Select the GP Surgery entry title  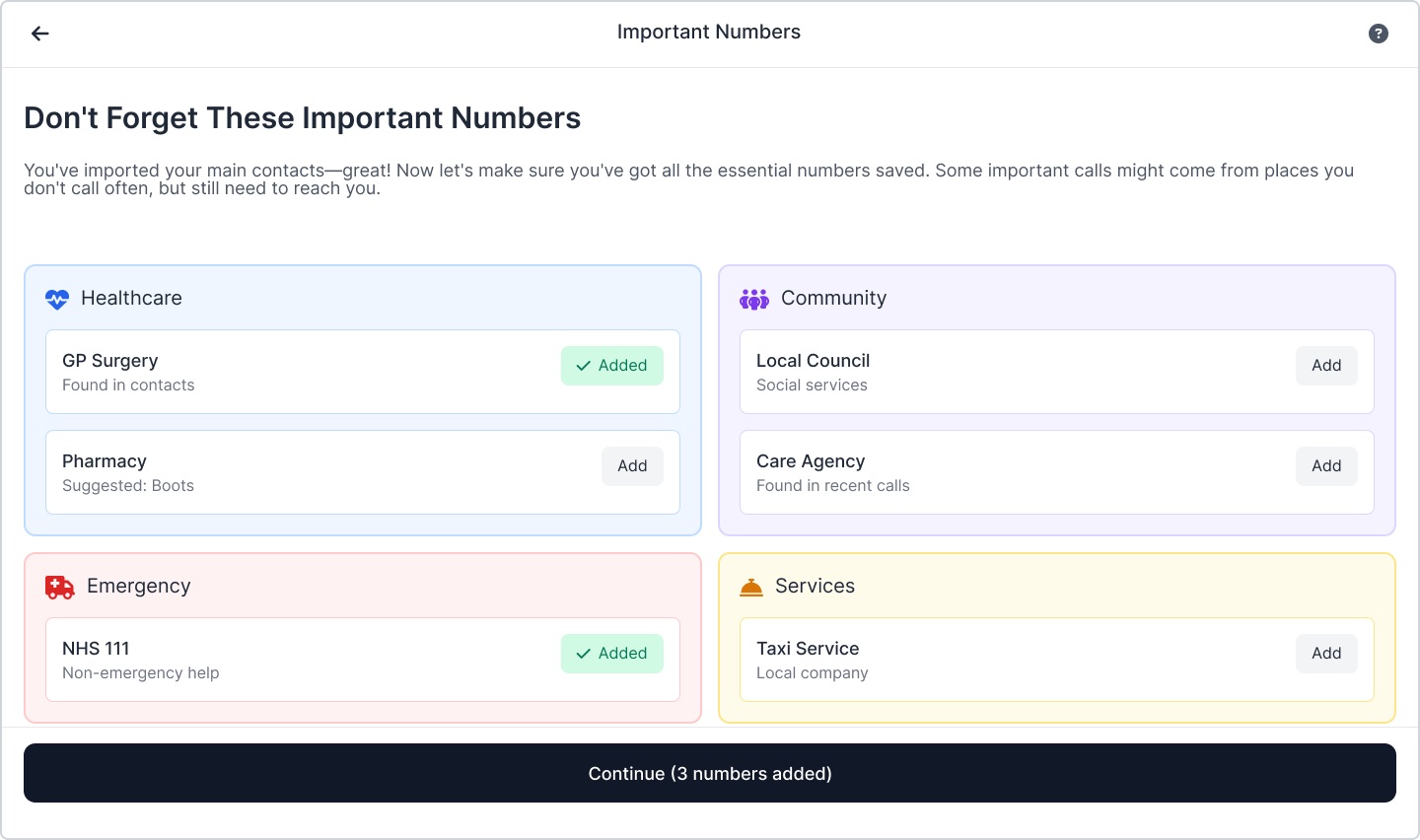point(110,361)
